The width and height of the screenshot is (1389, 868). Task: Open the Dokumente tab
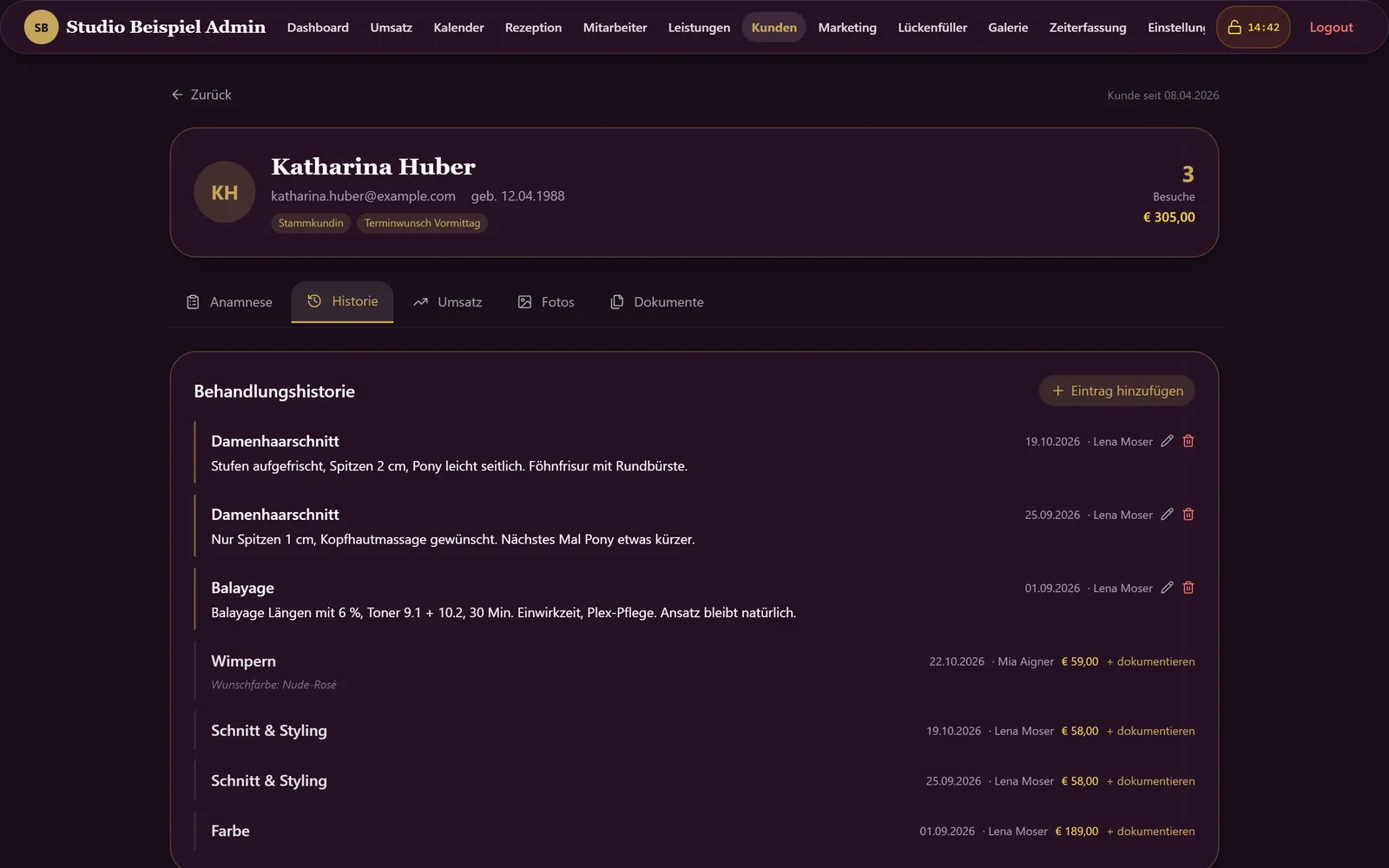click(x=657, y=302)
